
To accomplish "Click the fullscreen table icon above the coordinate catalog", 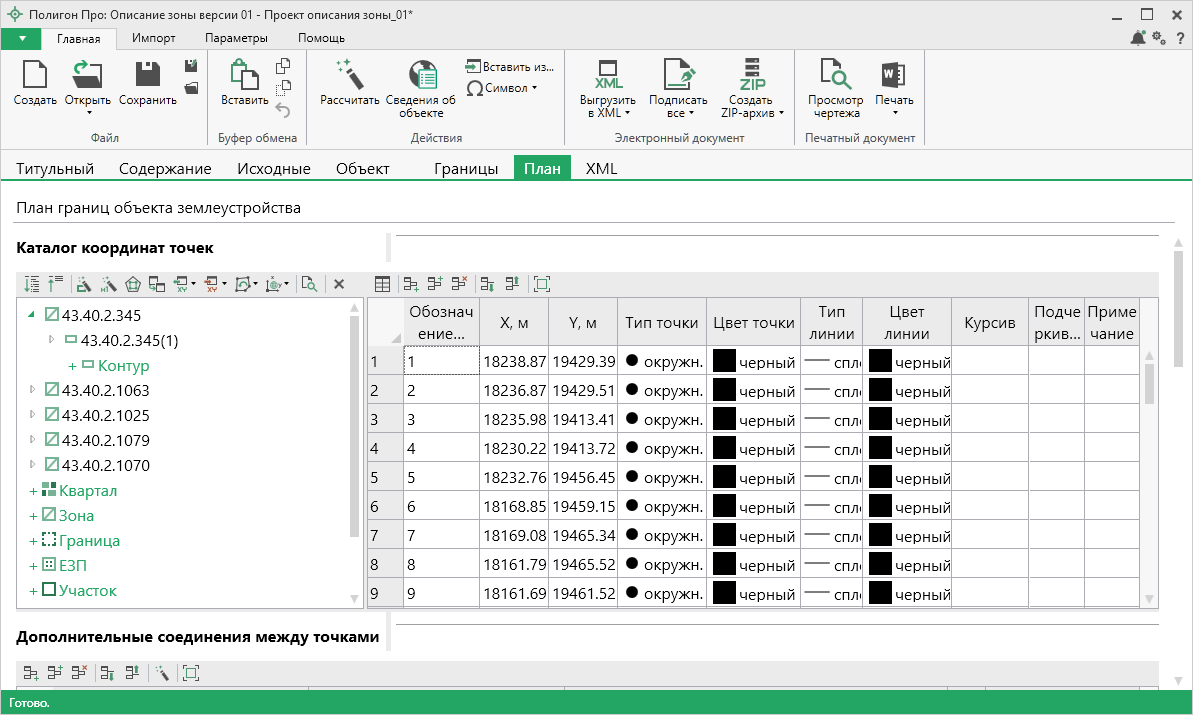I will 542,284.
